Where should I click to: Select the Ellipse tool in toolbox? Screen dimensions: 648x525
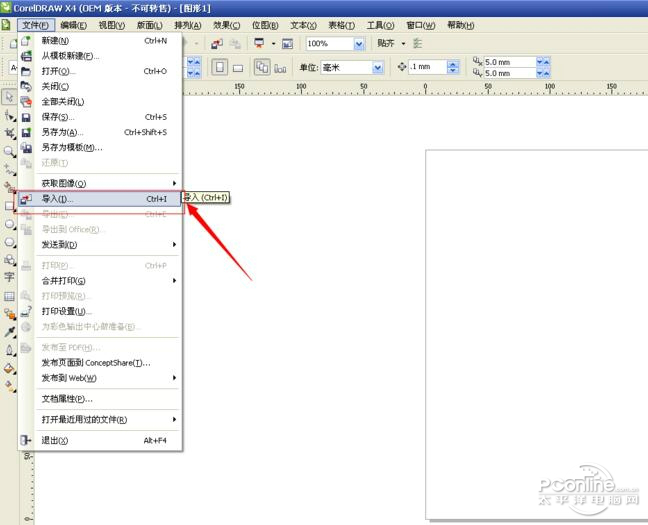click(9, 224)
